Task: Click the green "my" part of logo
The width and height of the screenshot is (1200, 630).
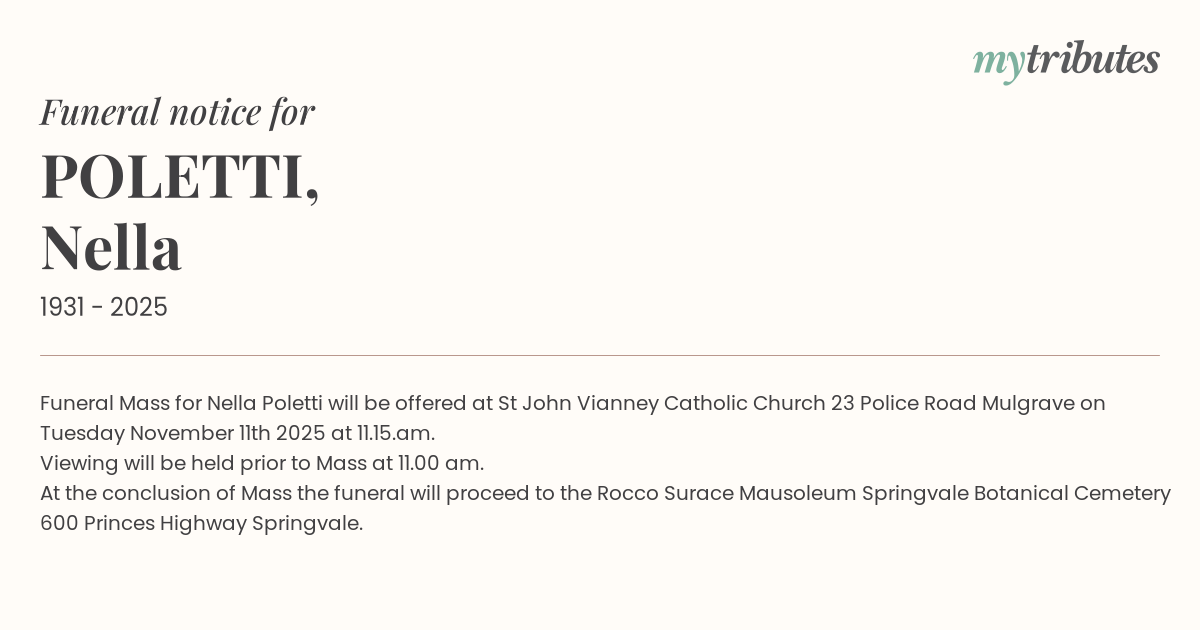Action: coord(998,62)
